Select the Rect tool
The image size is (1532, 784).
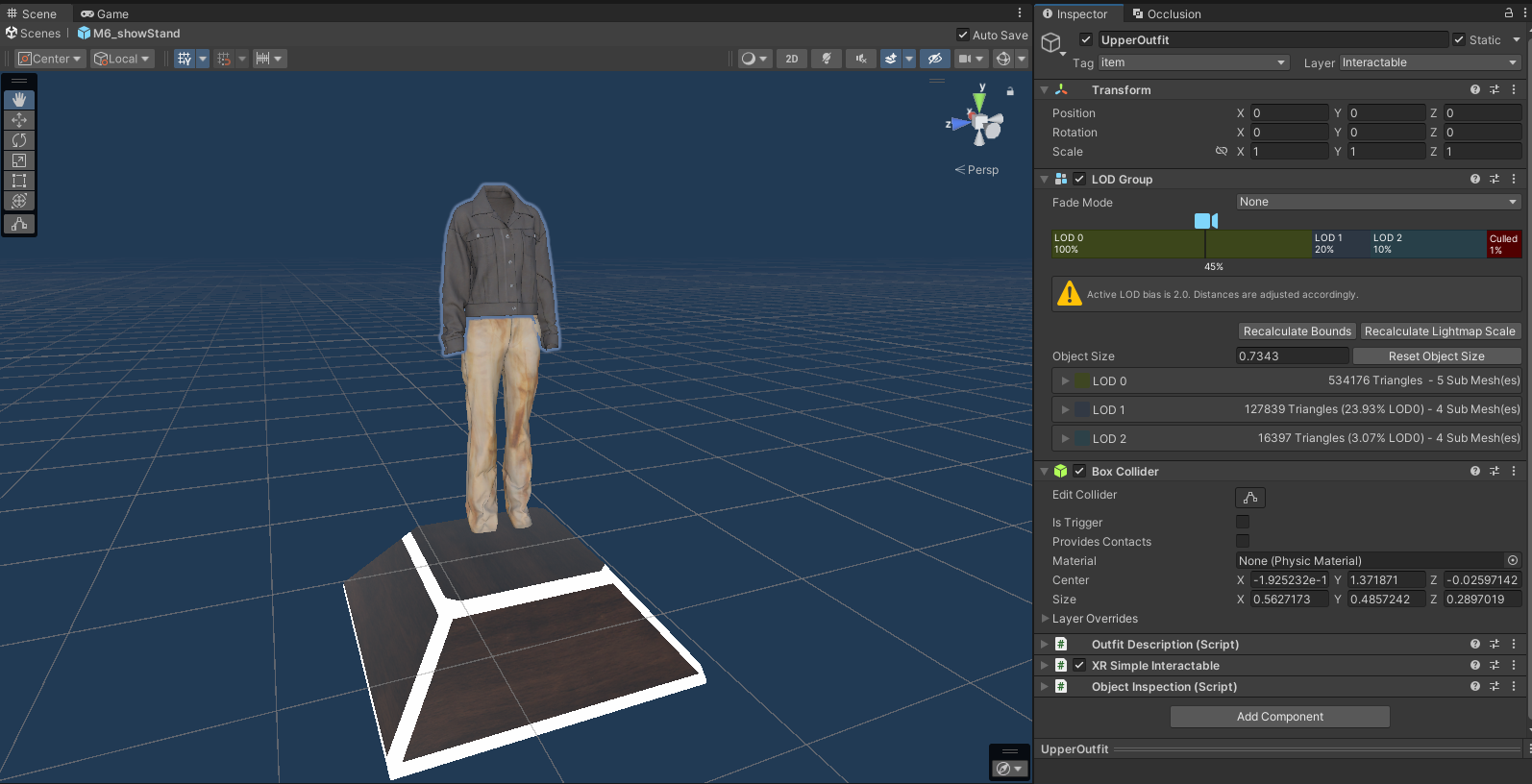(19, 181)
